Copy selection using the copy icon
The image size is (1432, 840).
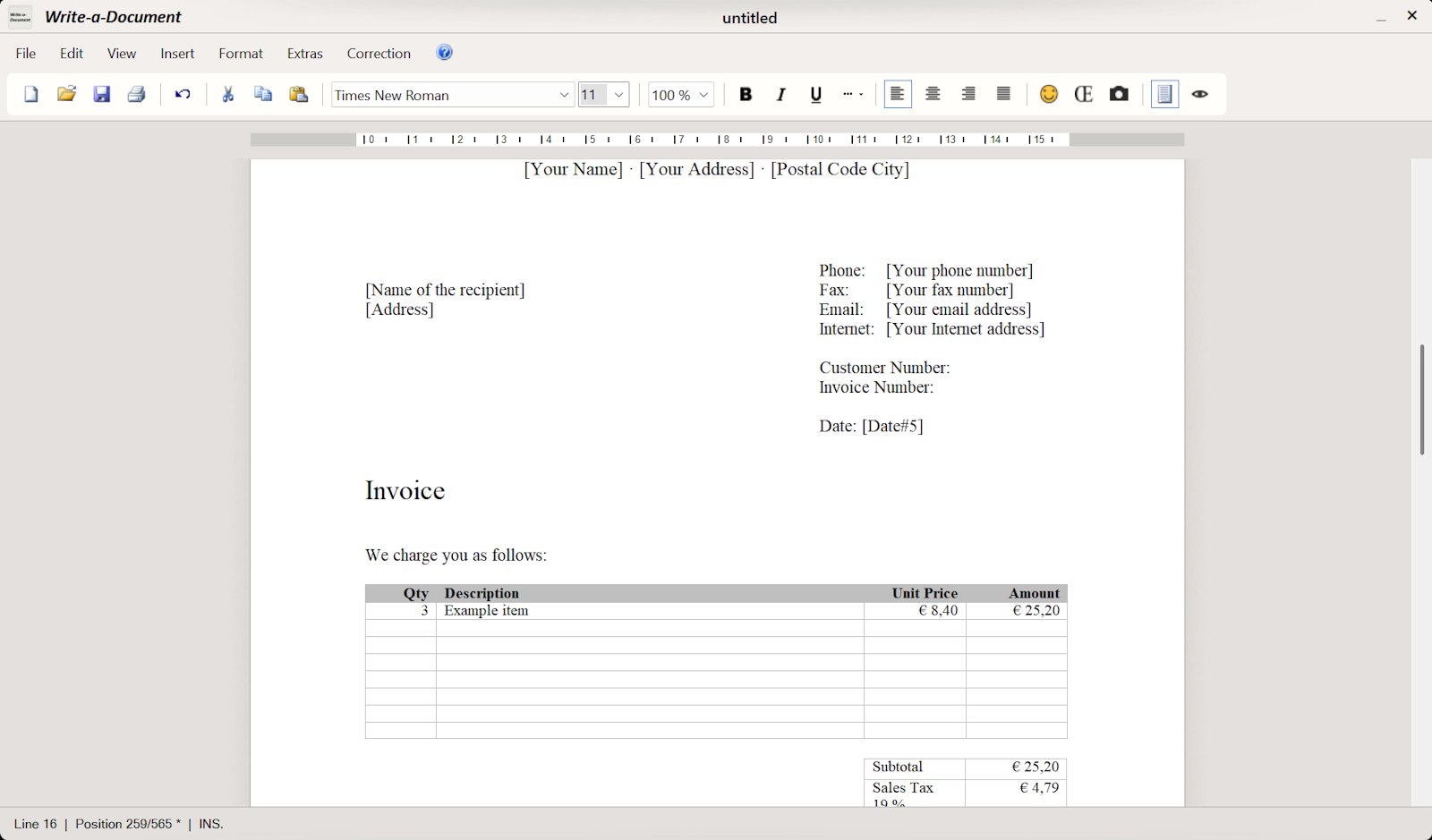(263, 94)
